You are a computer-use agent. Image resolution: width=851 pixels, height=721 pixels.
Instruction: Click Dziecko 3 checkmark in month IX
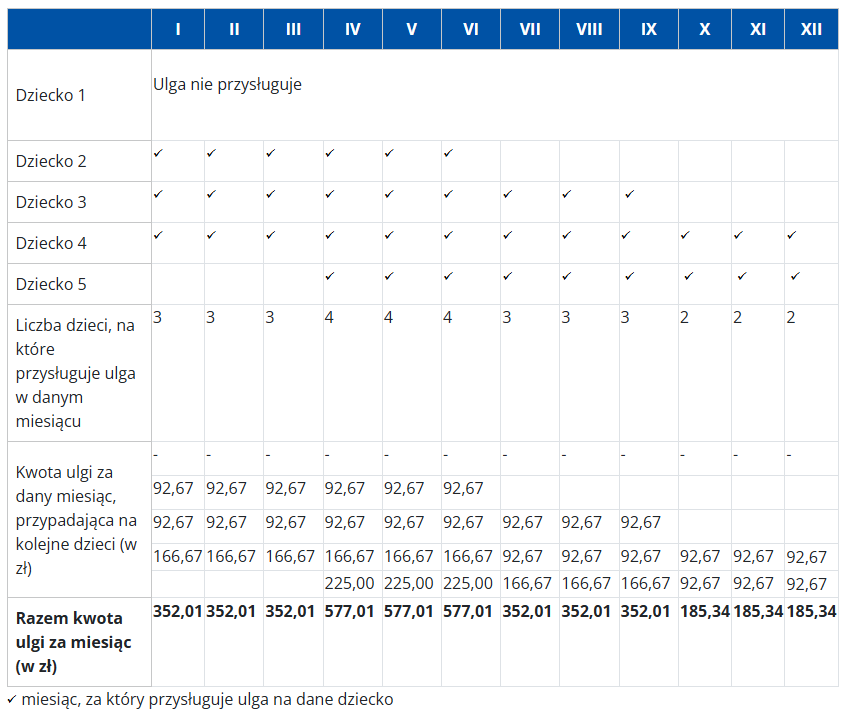click(x=627, y=194)
